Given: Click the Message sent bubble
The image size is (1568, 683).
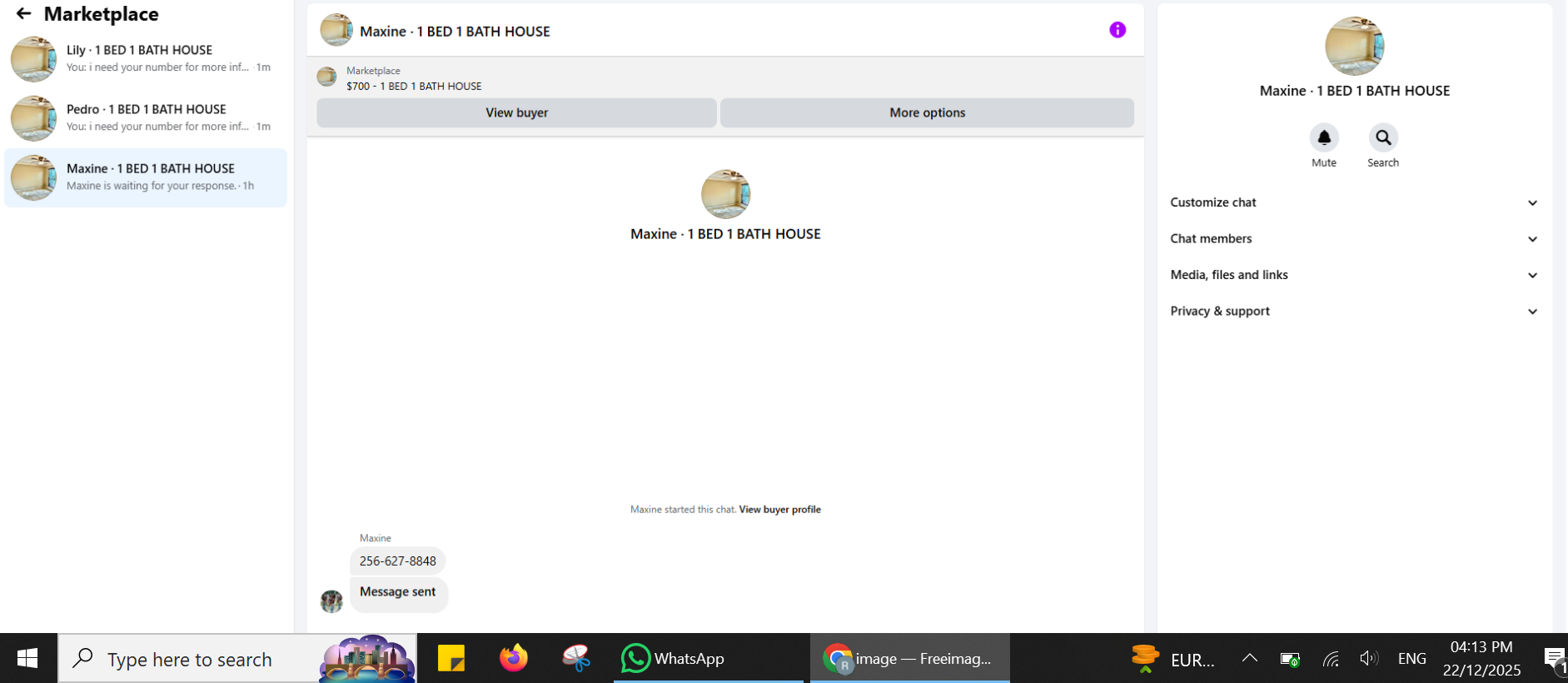Looking at the screenshot, I should [x=398, y=593].
